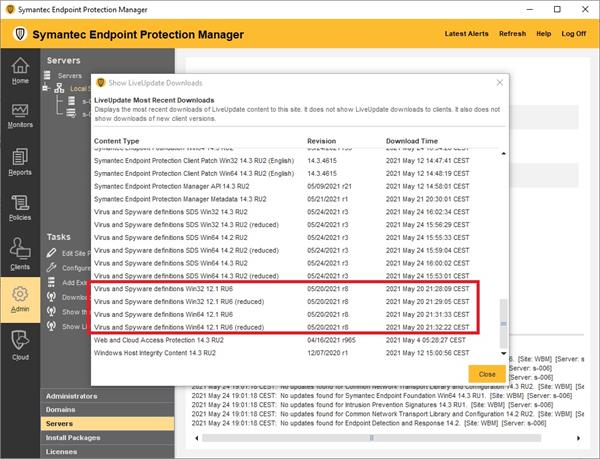This screenshot has width=600, height=459.
Task: Select SDS Win32 14.3 RU2 non-reduced row
Action: tap(295, 212)
